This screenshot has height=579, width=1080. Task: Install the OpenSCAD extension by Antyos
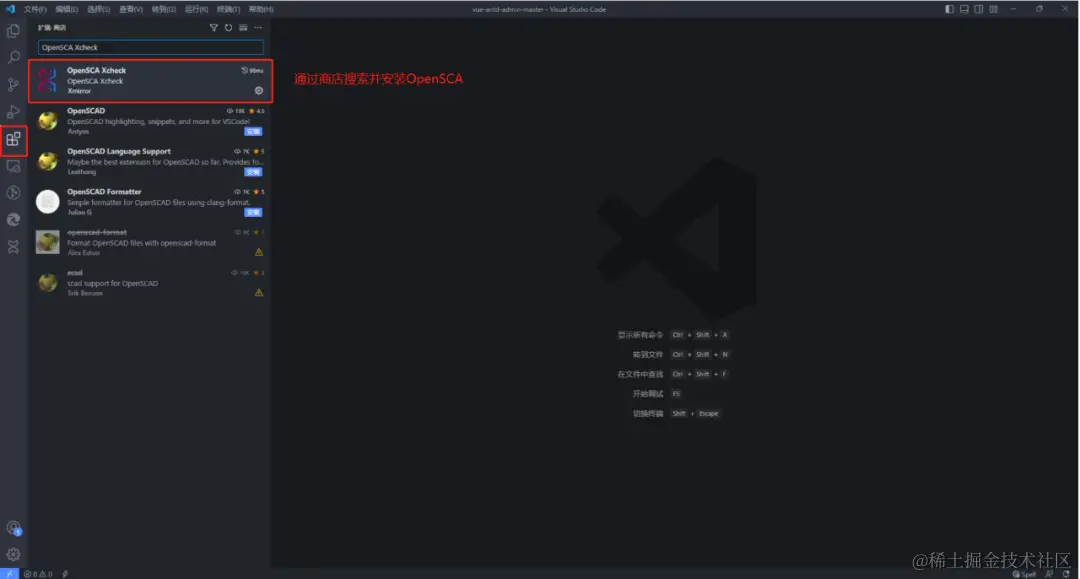[253, 131]
